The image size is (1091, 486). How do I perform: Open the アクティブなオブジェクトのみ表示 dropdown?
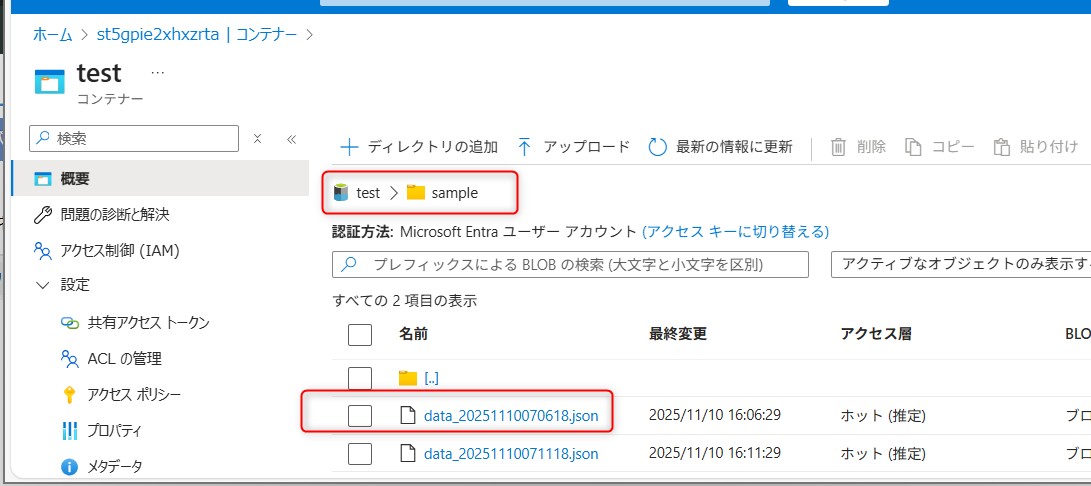click(961, 265)
